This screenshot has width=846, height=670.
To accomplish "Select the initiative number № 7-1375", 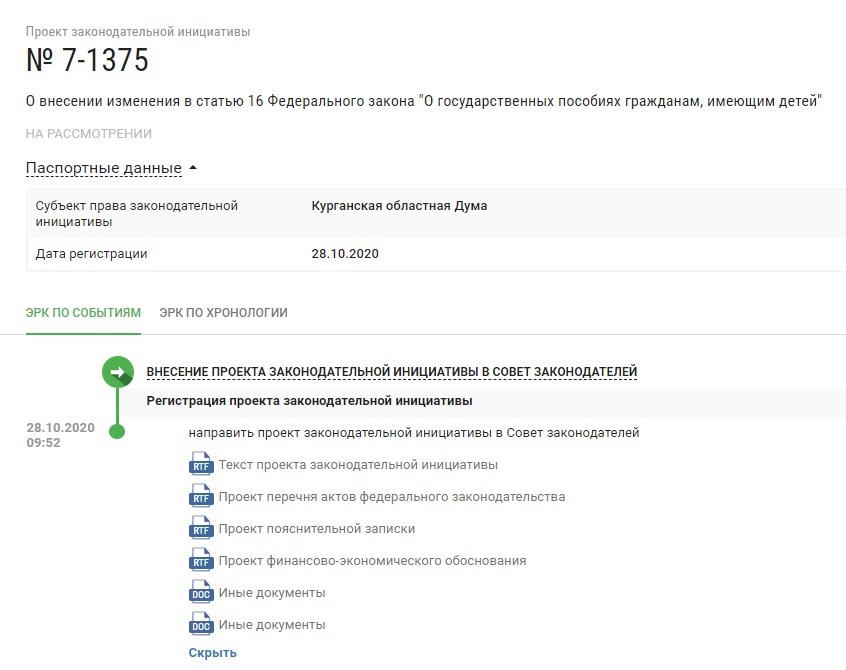I will [x=87, y=59].
